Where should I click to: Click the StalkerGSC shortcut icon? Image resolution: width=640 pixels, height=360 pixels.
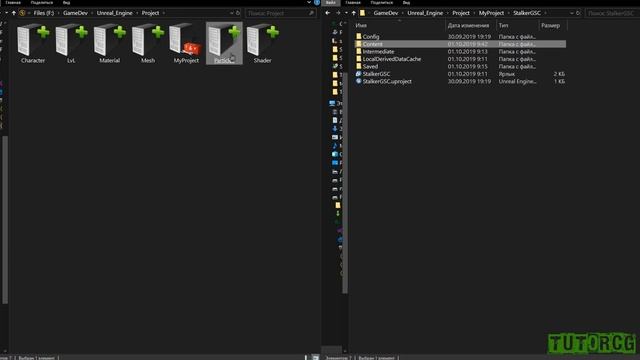[x=358, y=73]
